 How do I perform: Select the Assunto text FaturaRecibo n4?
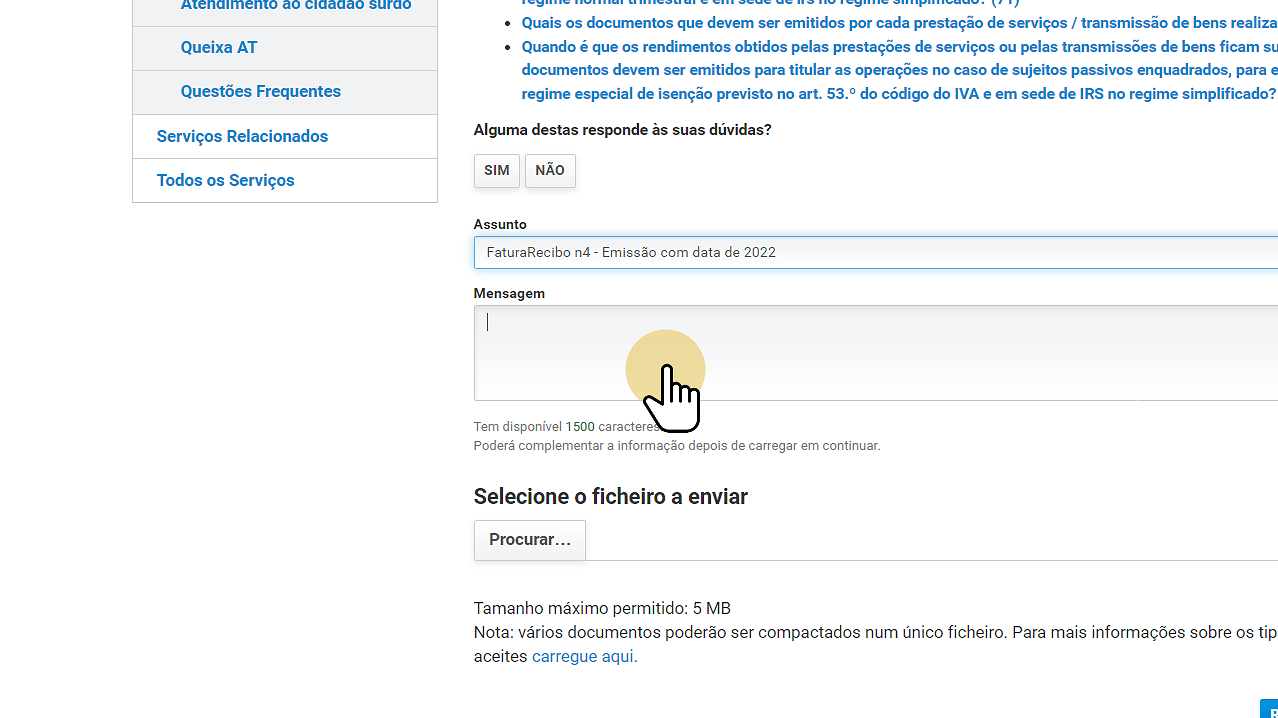coord(630,252)
